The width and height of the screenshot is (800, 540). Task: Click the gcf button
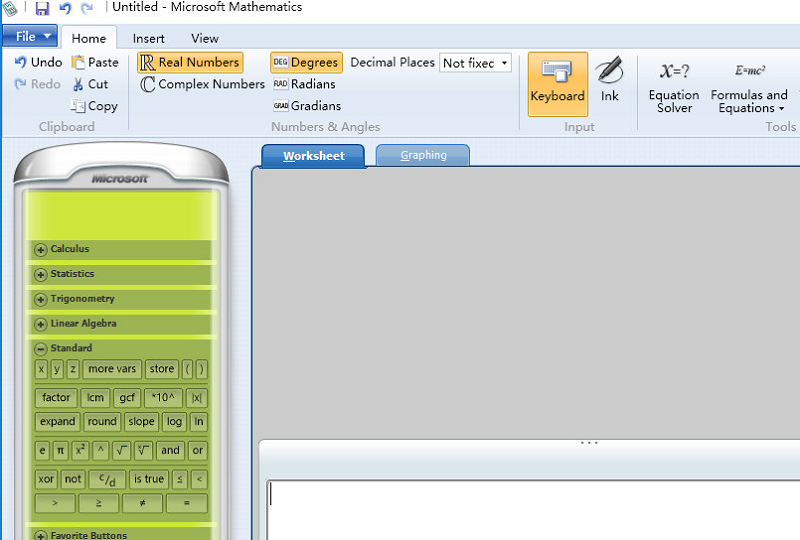pos(127,398)
